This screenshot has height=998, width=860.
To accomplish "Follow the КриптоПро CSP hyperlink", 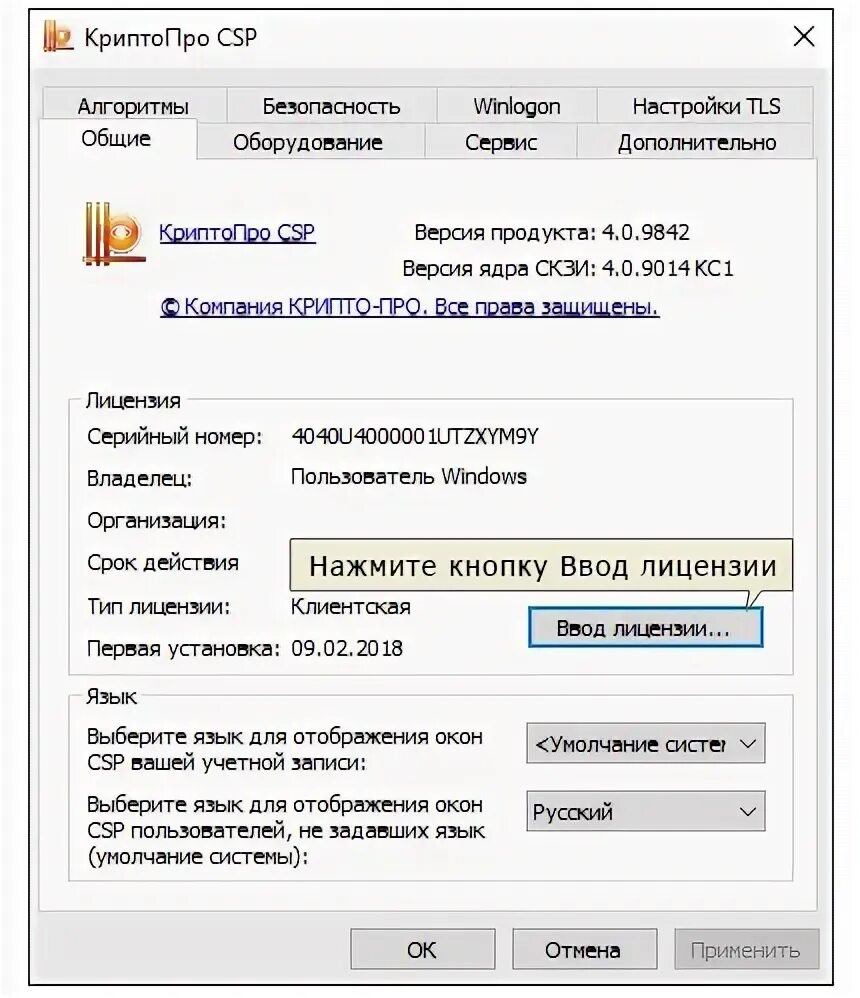I will pos(237,233).
